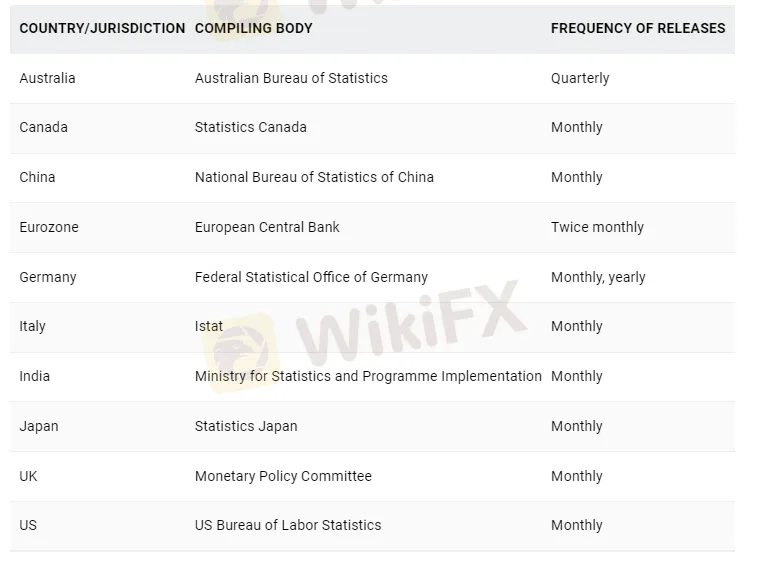Click the WikiFX watermark logo icon

pos(240,340)
